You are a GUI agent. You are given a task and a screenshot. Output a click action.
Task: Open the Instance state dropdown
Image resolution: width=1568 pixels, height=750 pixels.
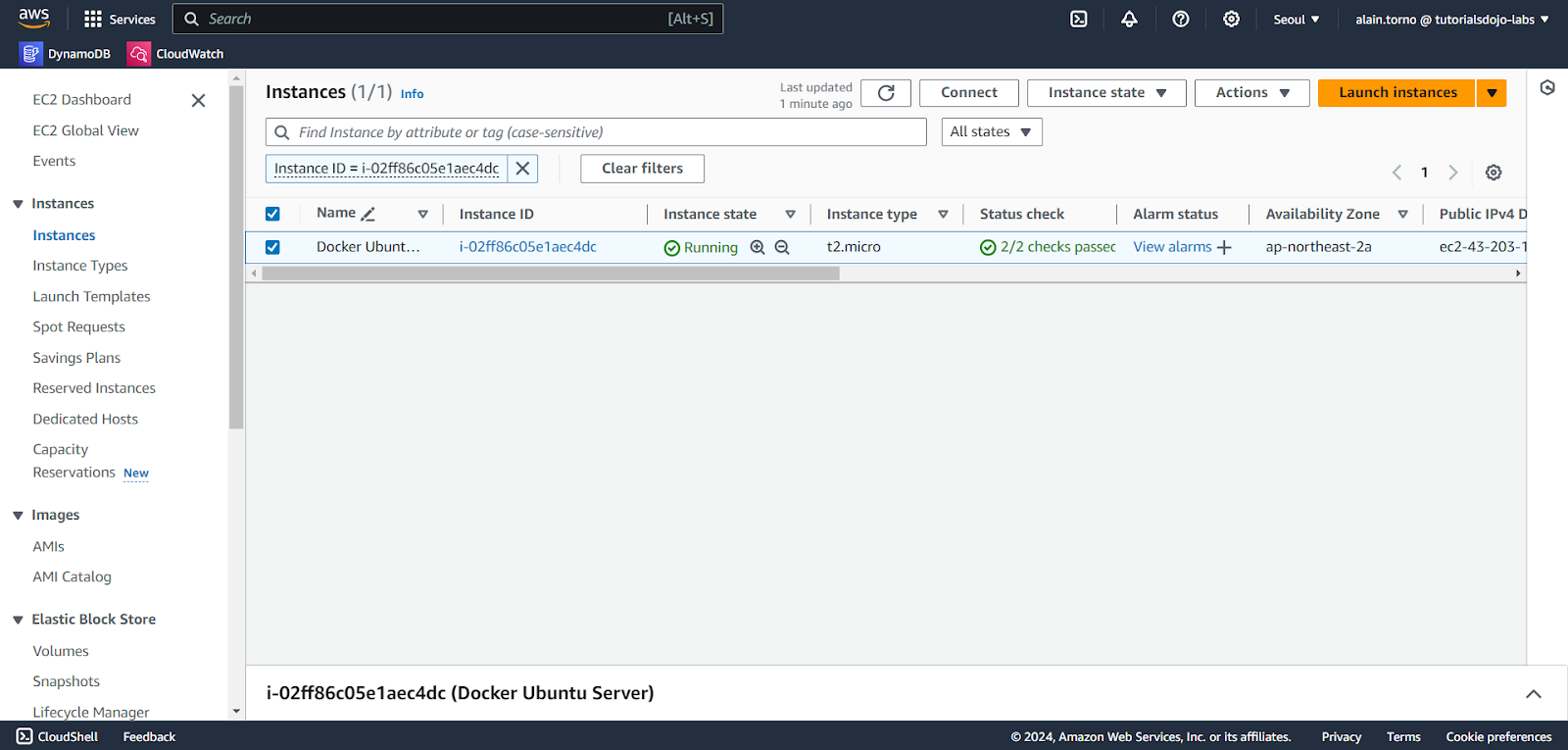pyautogui.click(x=1106, y=93)
